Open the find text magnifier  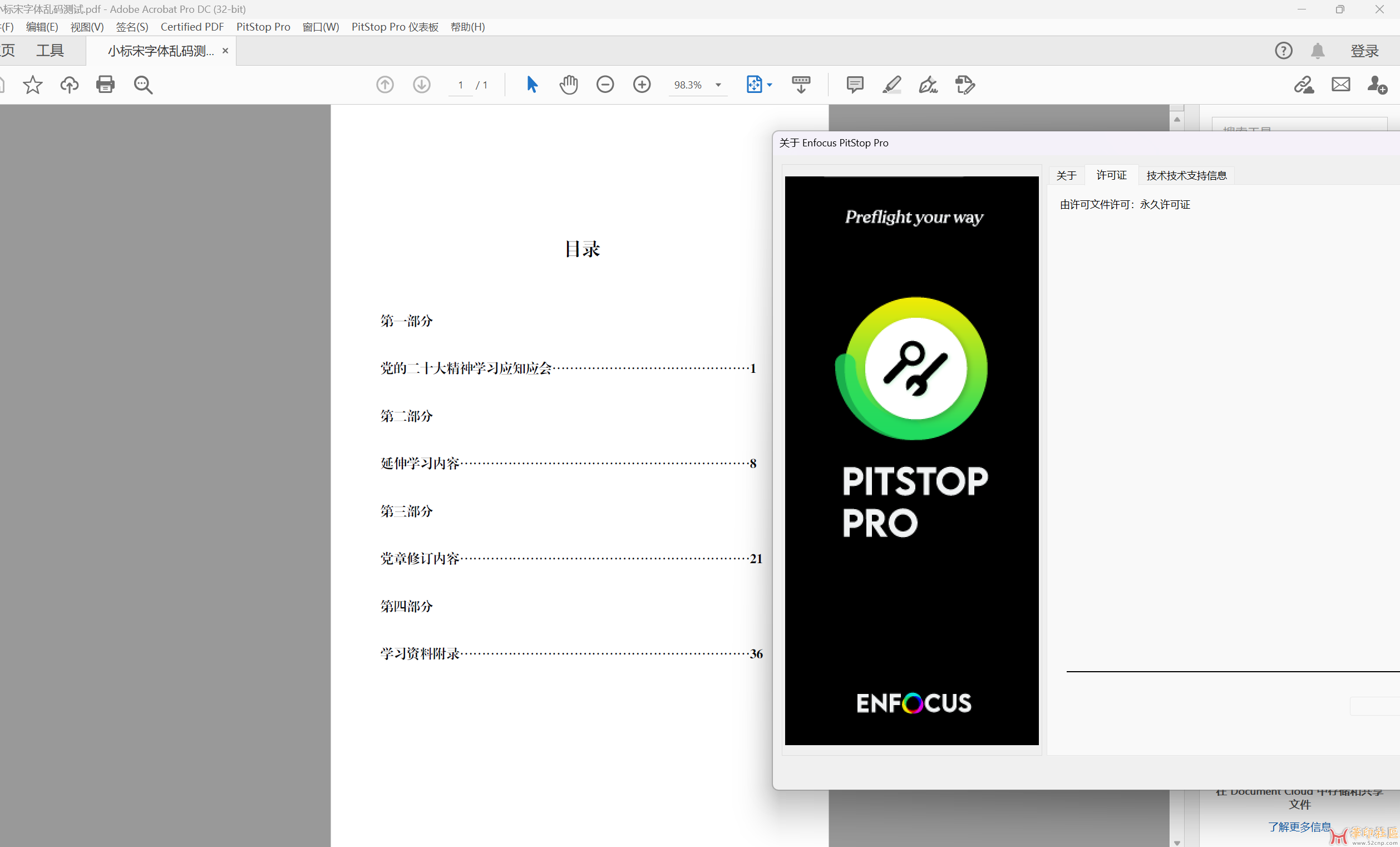(142, 85)
